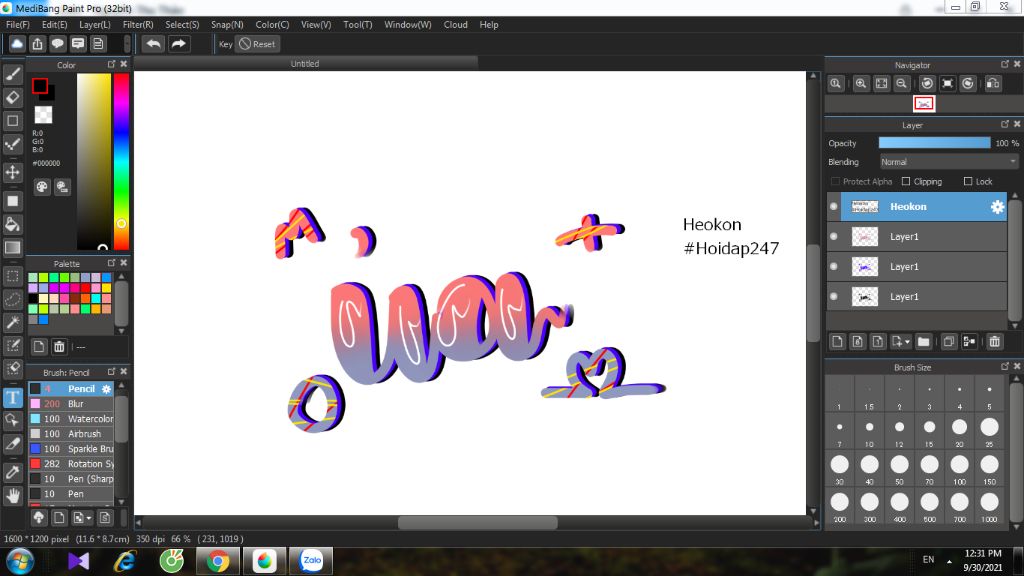The height and width of the screenshot is (576, 1024).
Task: Select the Airbrush brush
Action: coord(71,434)
